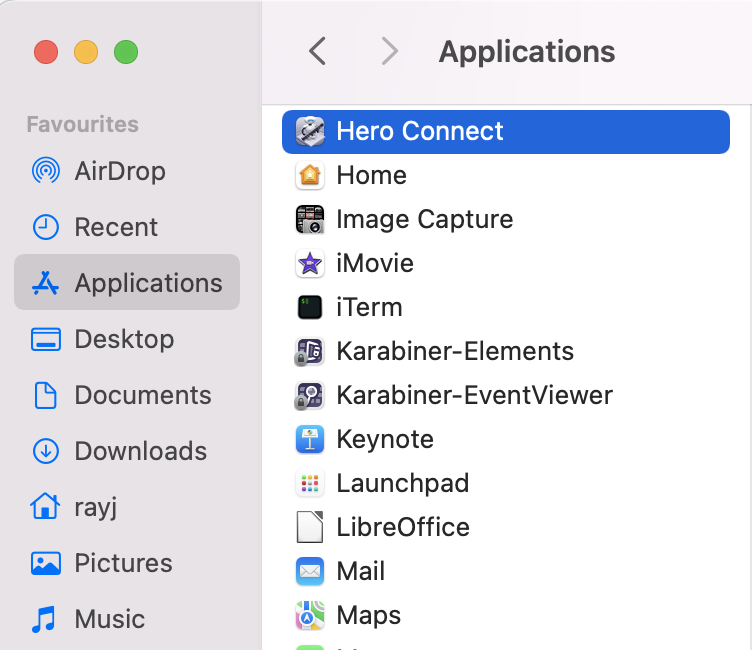Select Image Capture in the list
This screenshot has width=752, height=650.
click(506, 219)
